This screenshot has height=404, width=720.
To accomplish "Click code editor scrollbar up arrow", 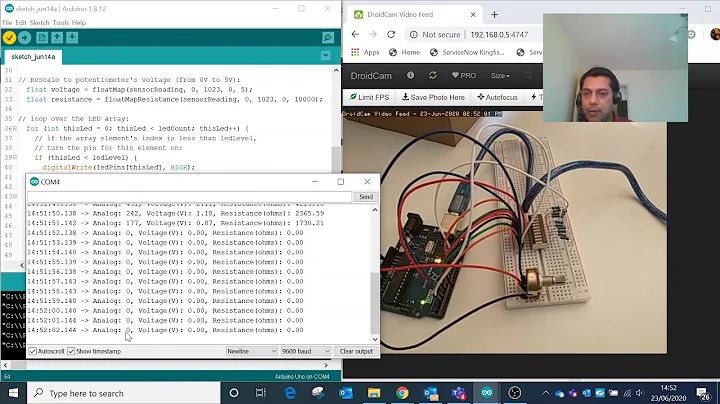I will pyautogui.click(x=336, y=70).
